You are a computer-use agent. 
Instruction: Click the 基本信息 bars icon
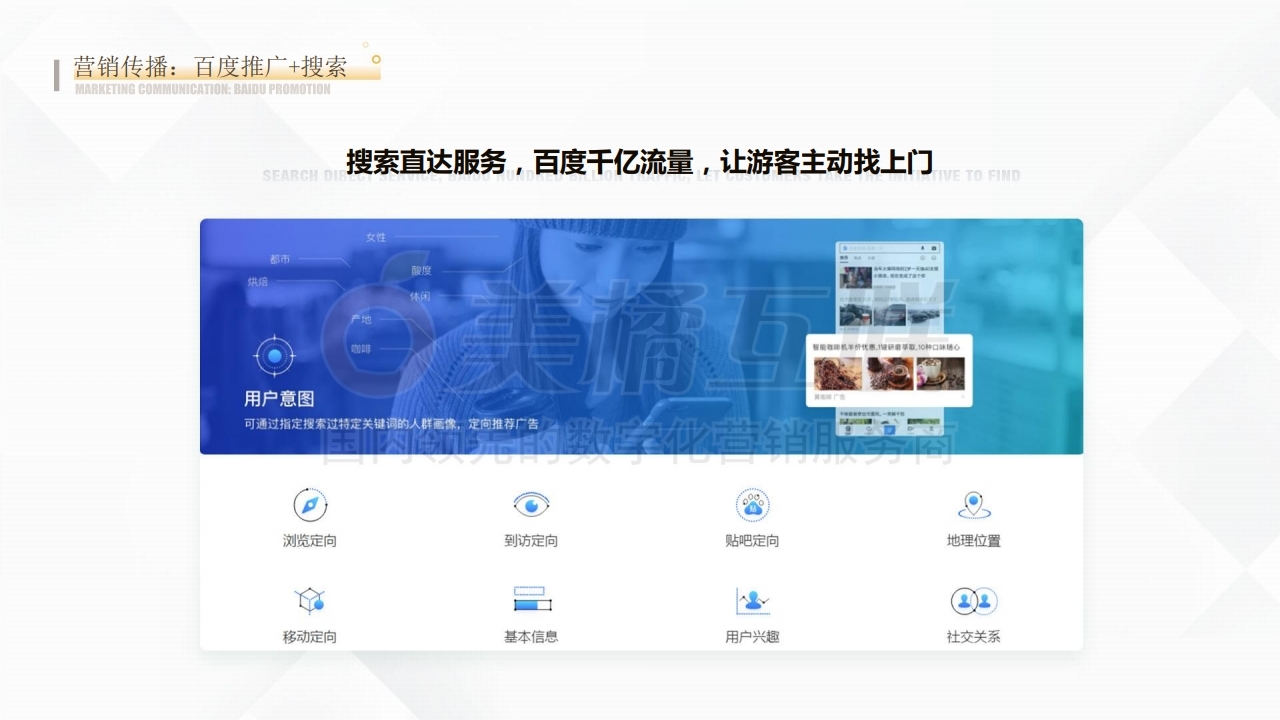[x=531, y=600]
